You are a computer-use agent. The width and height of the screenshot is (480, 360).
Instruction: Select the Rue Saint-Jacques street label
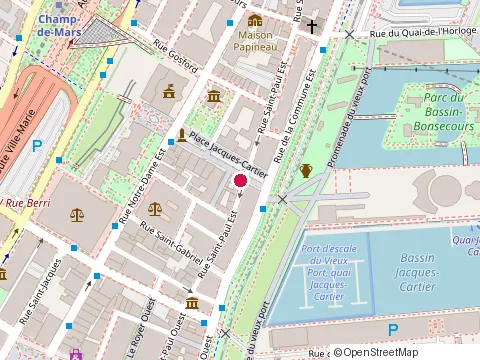(40, 291)
